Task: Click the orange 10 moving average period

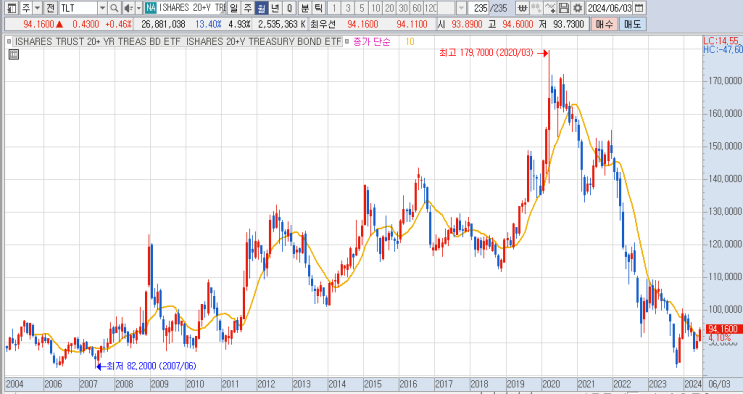Action: click(409, 42)
